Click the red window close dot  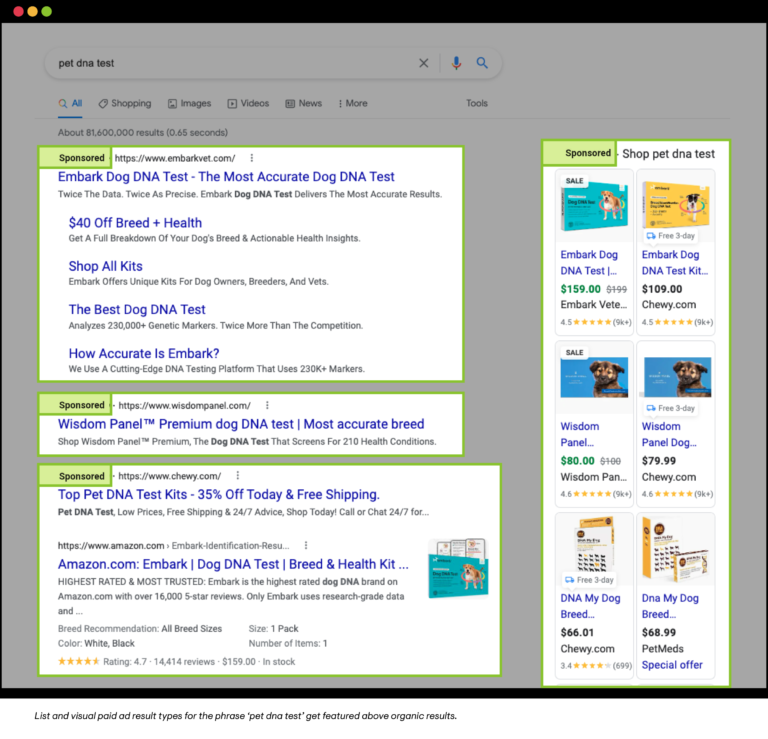point(18,11)
